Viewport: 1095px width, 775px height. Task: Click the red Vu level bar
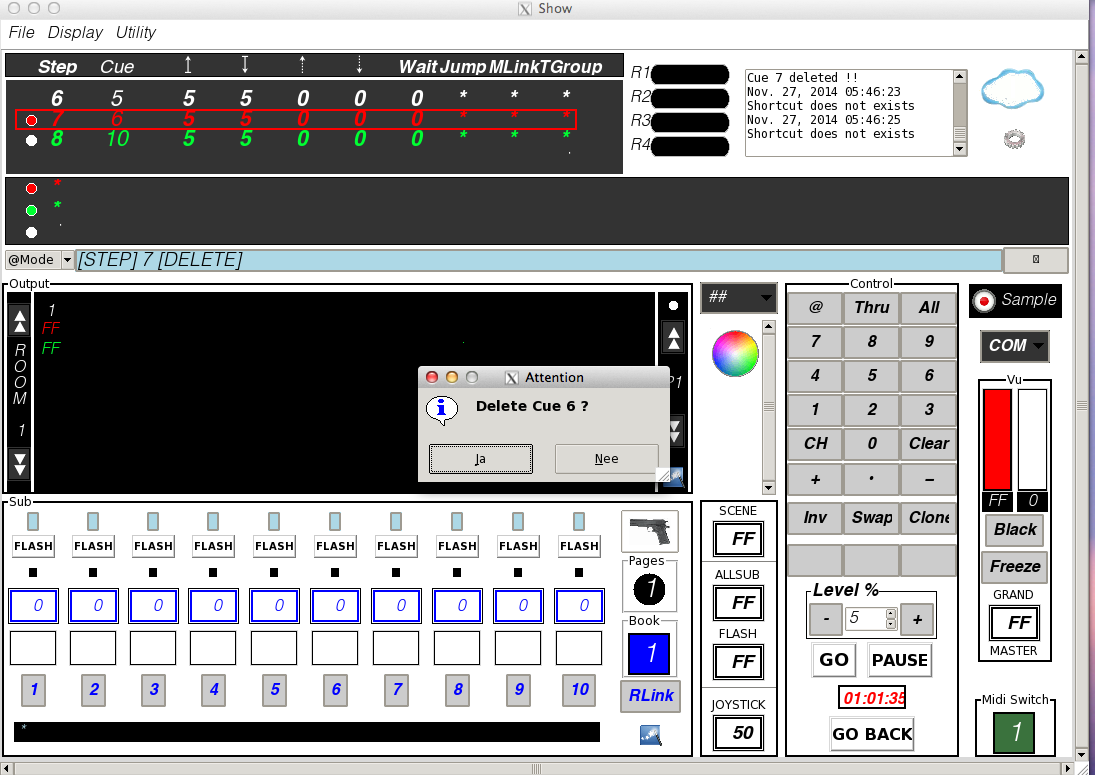click(997, 439)
